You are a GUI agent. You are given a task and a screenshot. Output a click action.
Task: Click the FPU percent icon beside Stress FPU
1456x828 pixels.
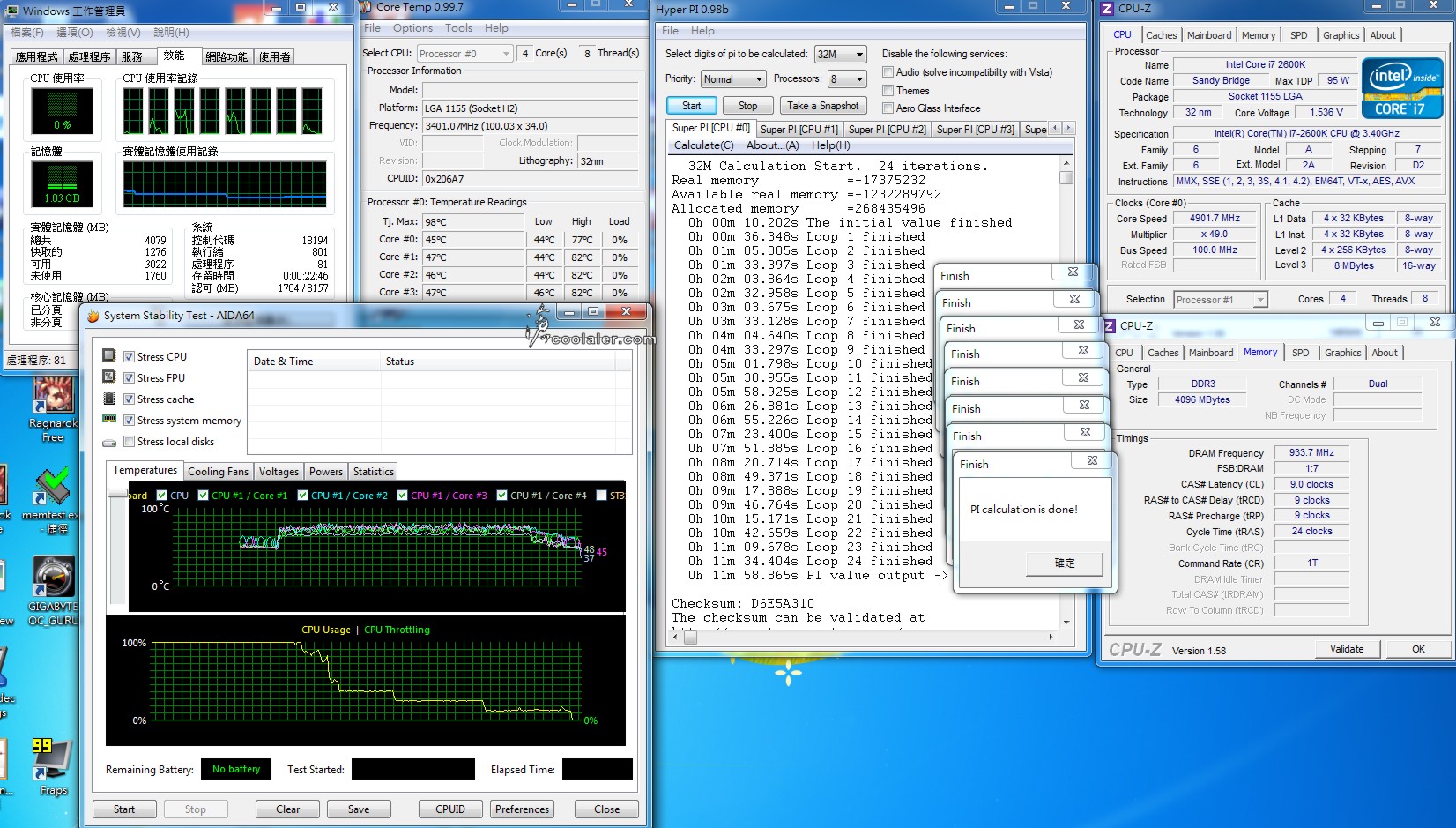click(x=109, y=377)
